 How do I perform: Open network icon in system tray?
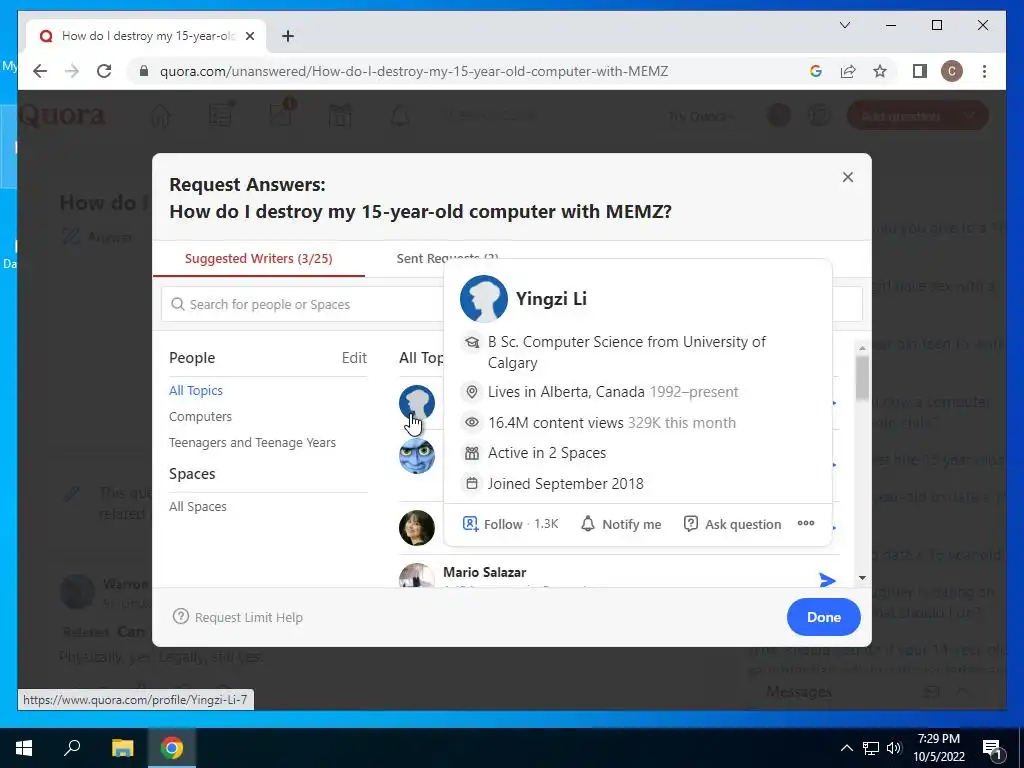click(x=871, y=748)
